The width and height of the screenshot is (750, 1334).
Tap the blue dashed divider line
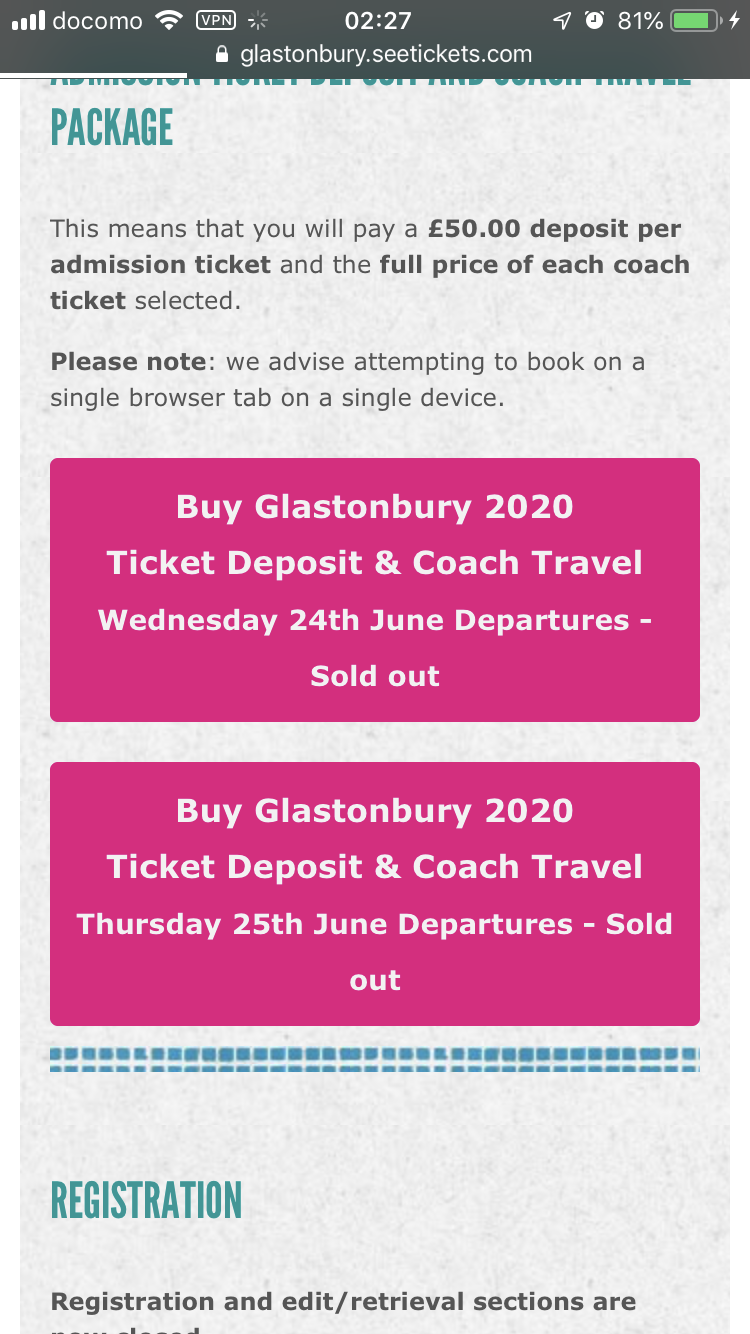[375, 1059]
